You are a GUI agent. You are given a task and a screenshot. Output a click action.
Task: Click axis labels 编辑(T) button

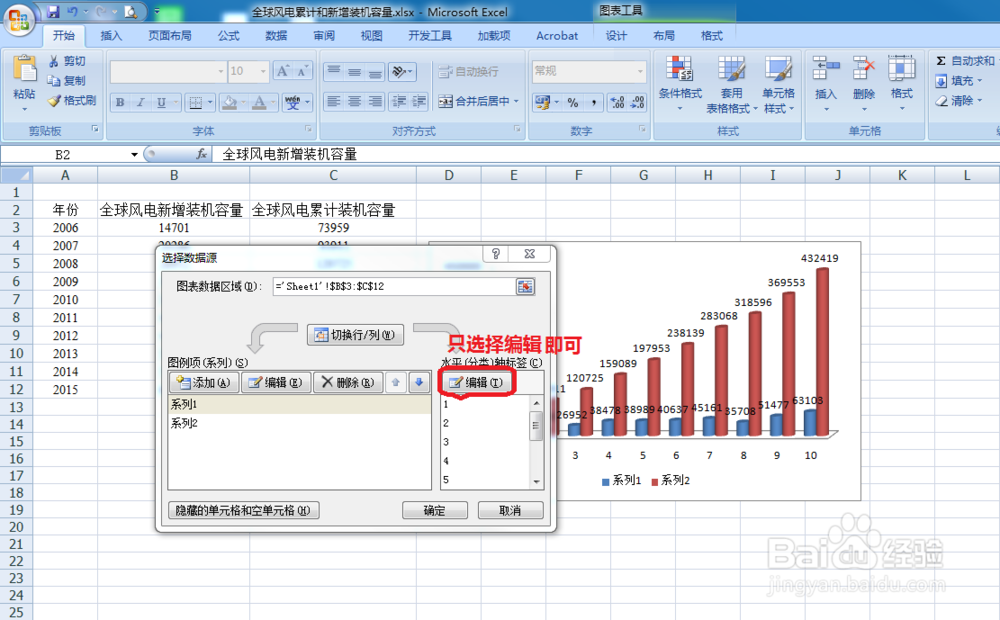click(476, 383)
